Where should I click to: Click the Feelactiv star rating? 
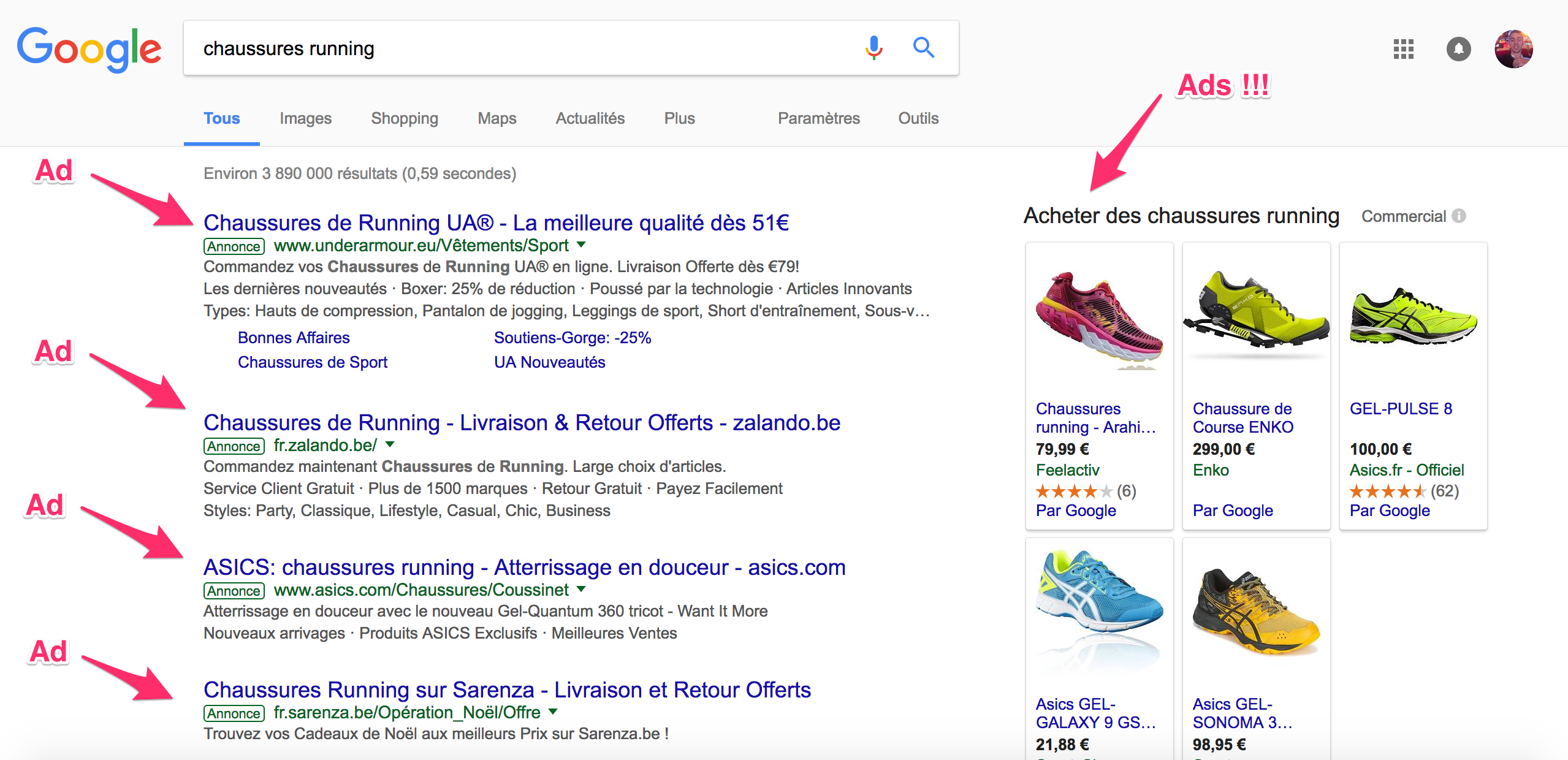1073,491
